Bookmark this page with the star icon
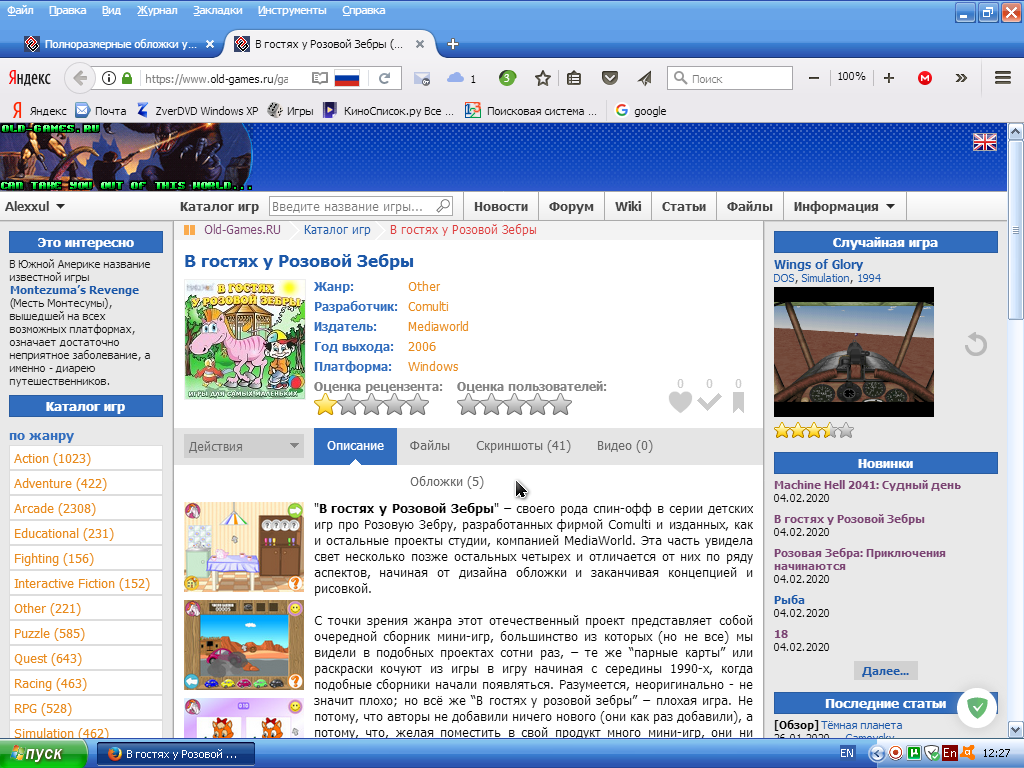This screenshot has height=768, width=1024. click(x=543, y=78)
